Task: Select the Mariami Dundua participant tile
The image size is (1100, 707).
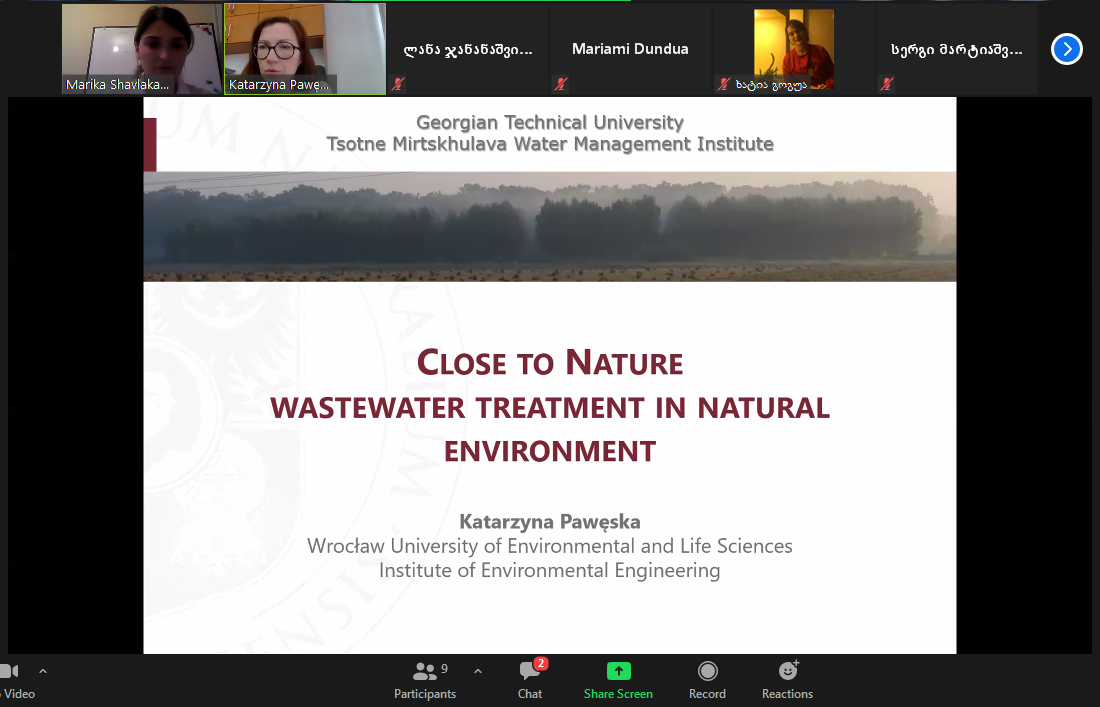Action: [x=631, y=49]
